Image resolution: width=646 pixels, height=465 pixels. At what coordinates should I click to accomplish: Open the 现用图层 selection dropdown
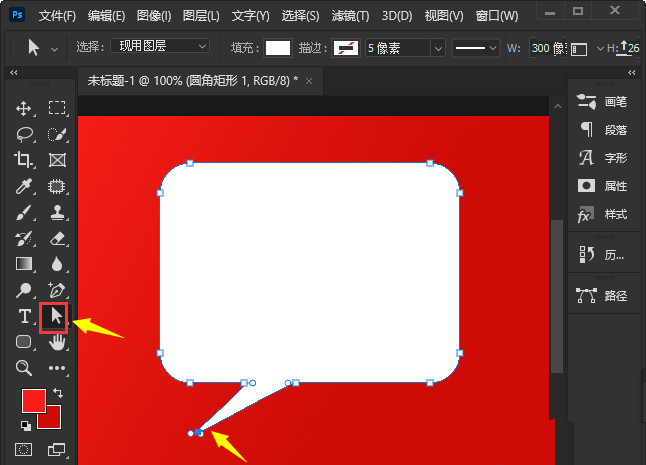pyautogui.click(x=160, y=46)
